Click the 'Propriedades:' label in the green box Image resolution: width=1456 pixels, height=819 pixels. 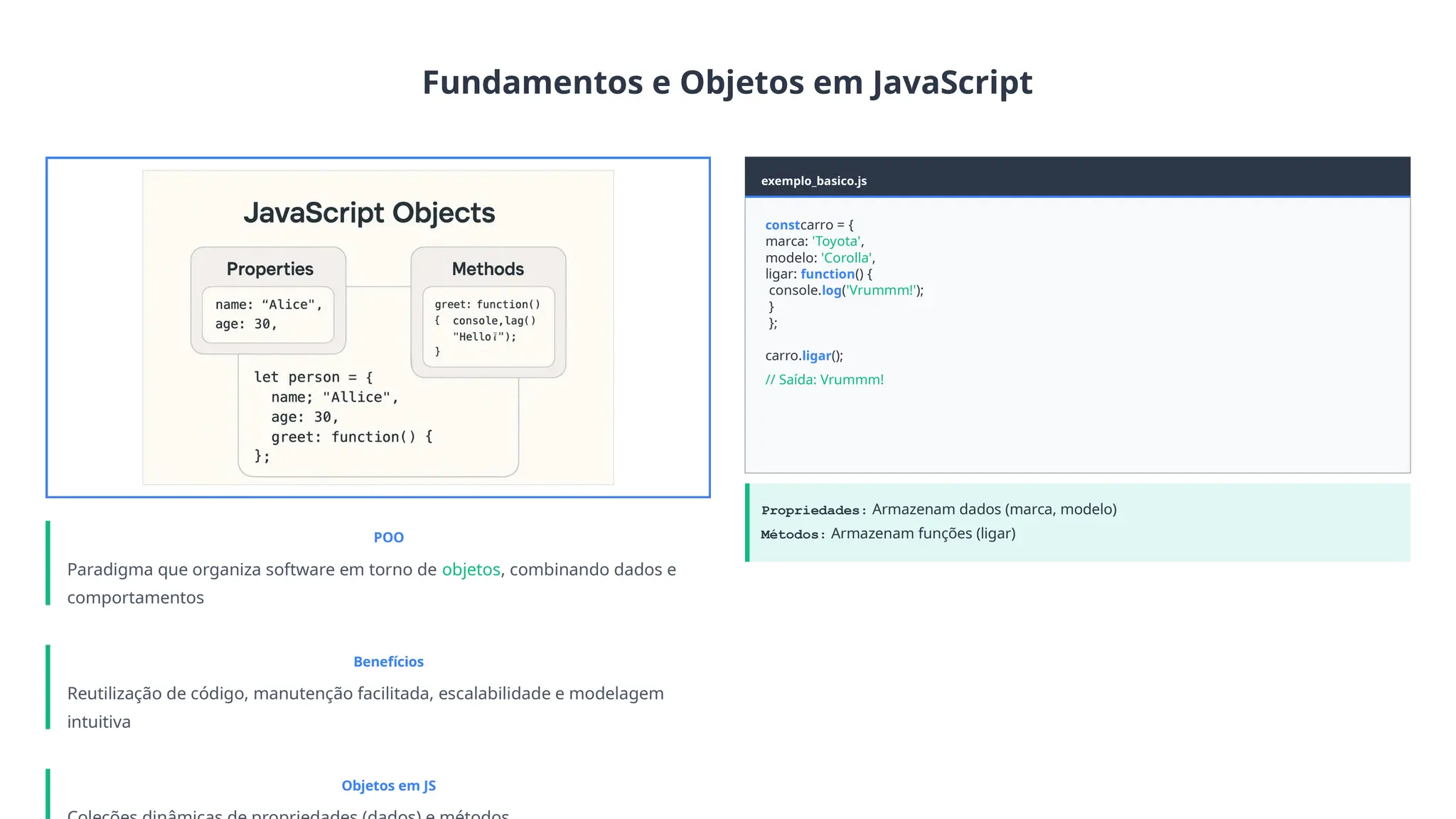813,510
